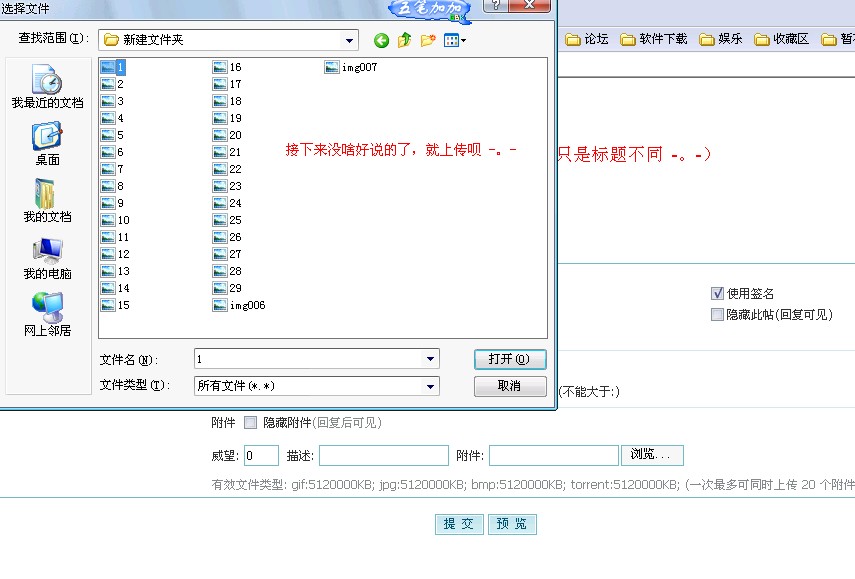The height and width of the screenshot is (579, 855).
Task: Open My Computer in the sidebar
Action: pos(47,258)
